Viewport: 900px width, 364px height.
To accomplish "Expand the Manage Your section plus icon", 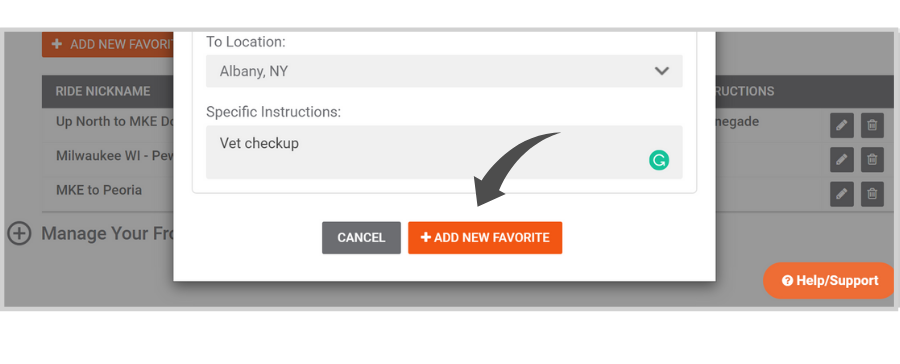I will pyautogui.click(x=19, y=234).
